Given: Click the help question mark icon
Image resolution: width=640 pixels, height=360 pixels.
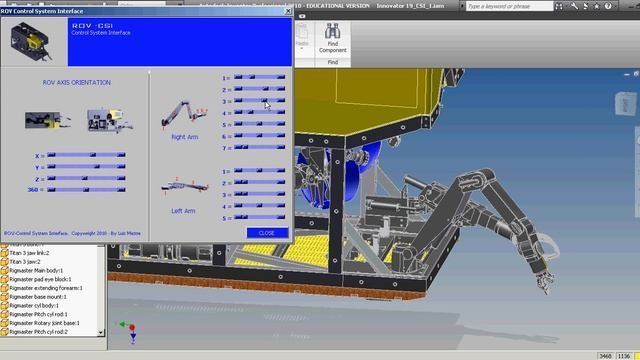Looking at the screenshot, I should (608, 6).
